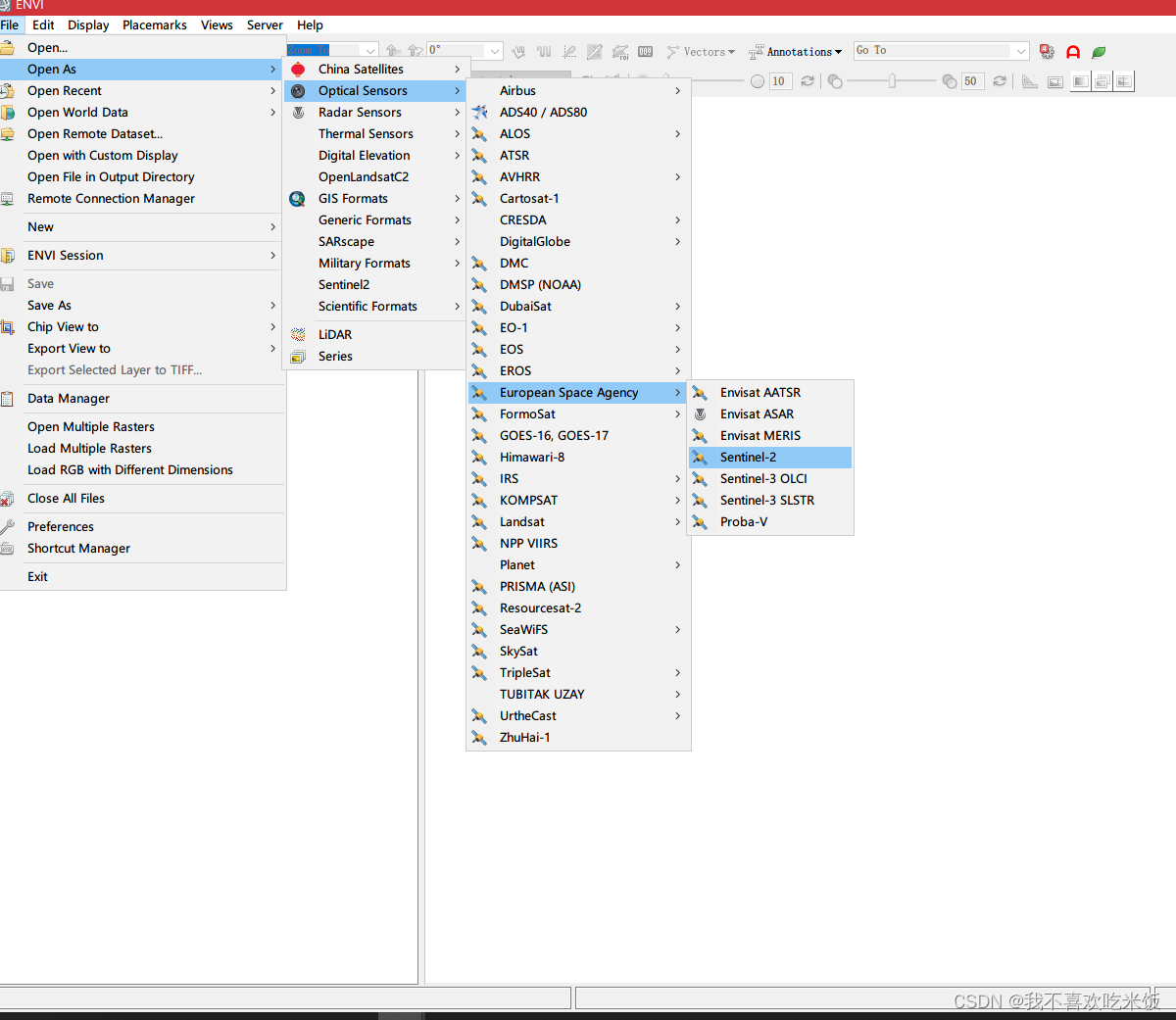This screenshot has width=1176, height=1020.
Task: Click the refresh icon next to value 10
Action: coord(808,81)
